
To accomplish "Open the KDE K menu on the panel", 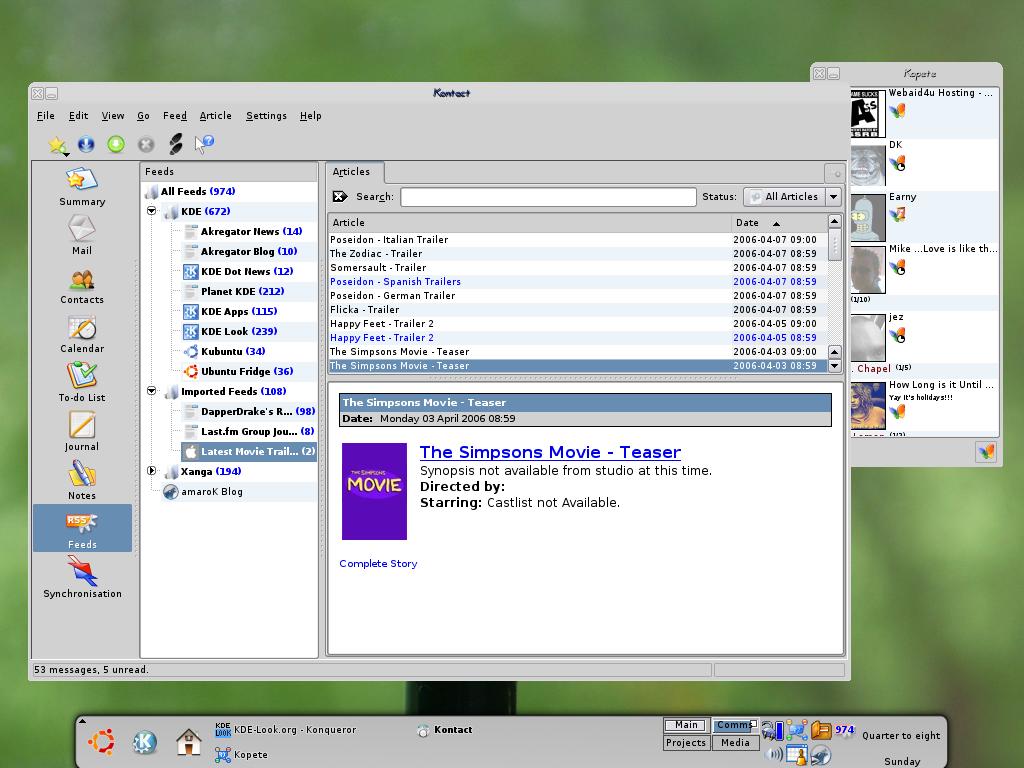I will point(144,742).
